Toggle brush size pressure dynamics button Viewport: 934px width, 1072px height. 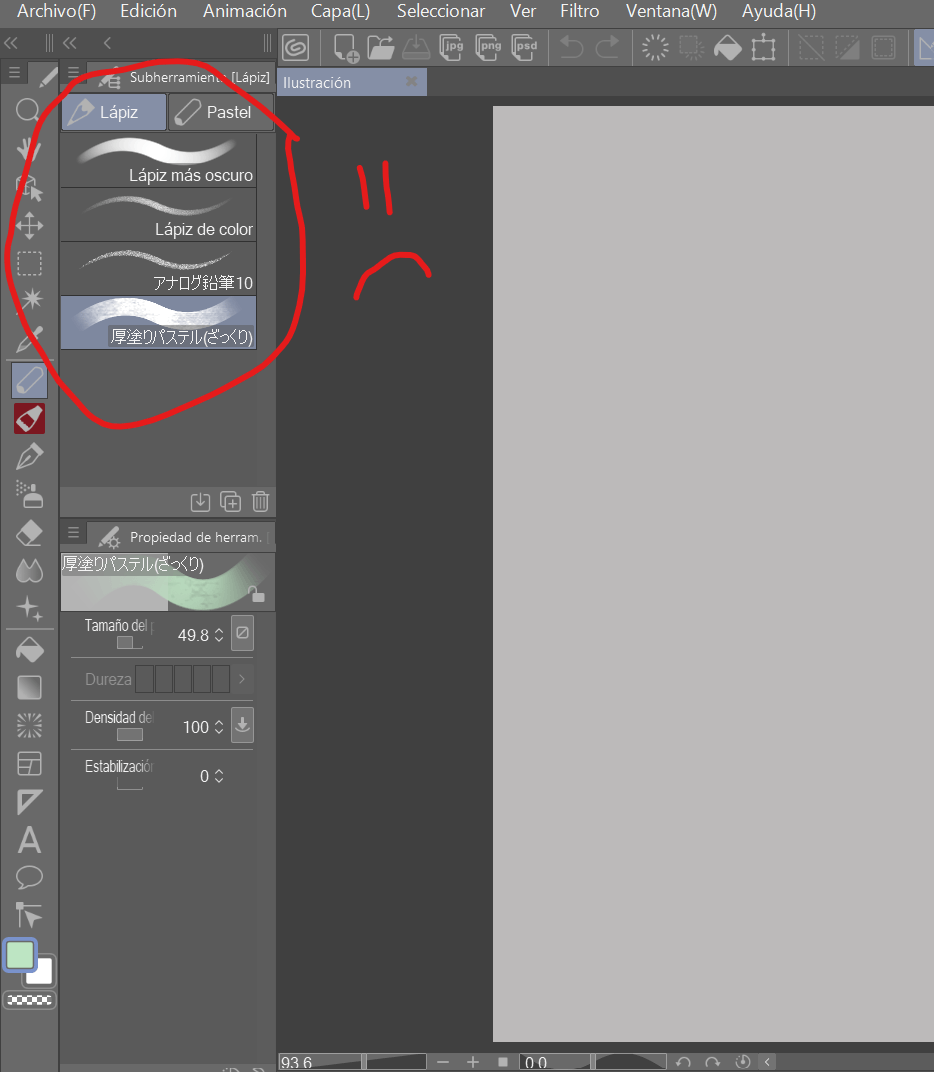pos(243,633)
